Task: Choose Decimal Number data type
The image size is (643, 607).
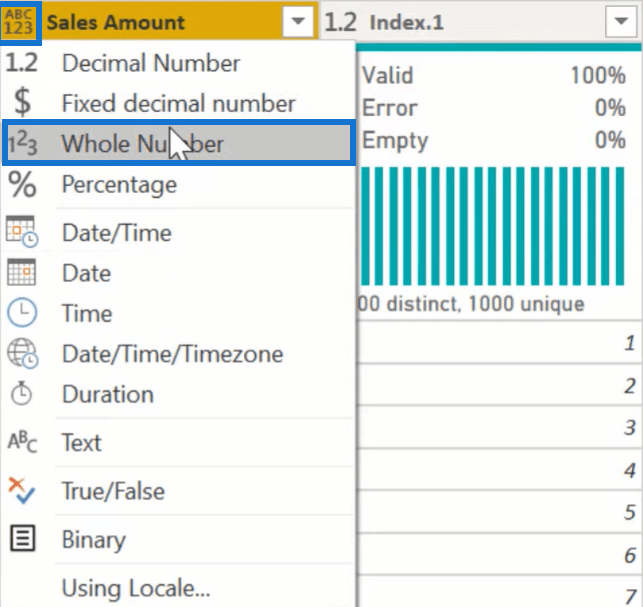Action: tap(178, 63)
